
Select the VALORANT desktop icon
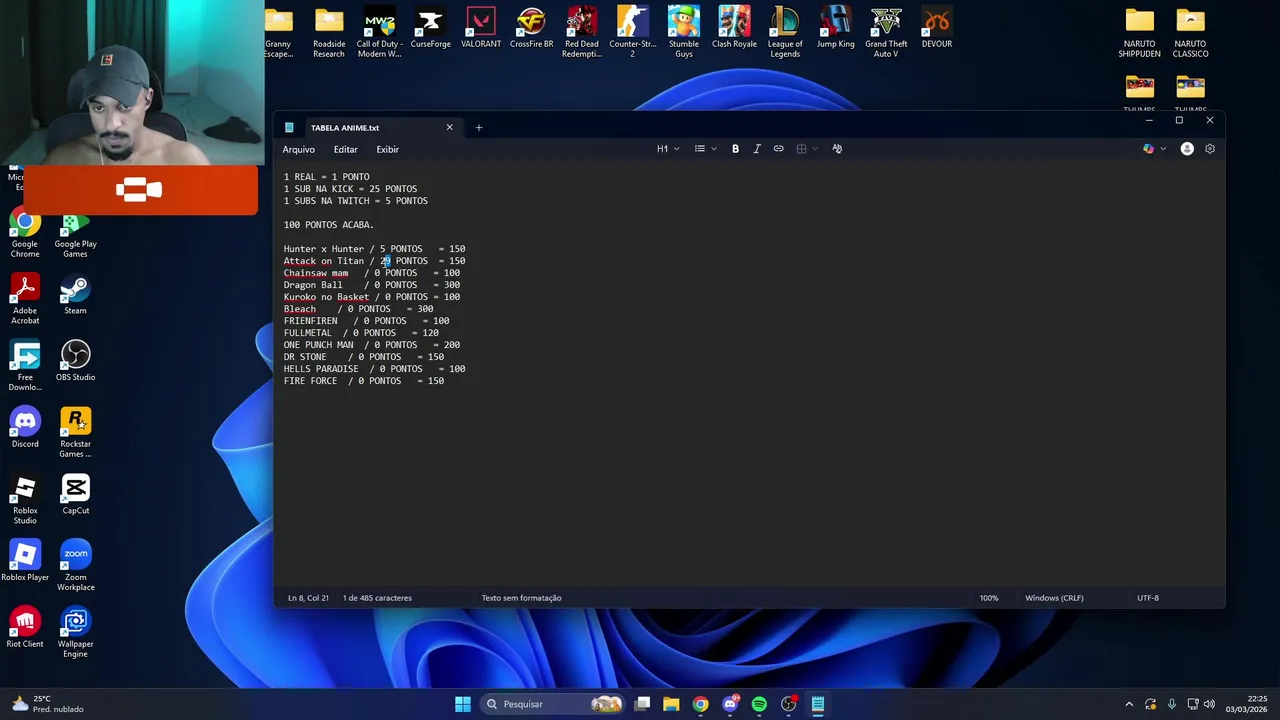pyautogui.click(x=481, y=28)
